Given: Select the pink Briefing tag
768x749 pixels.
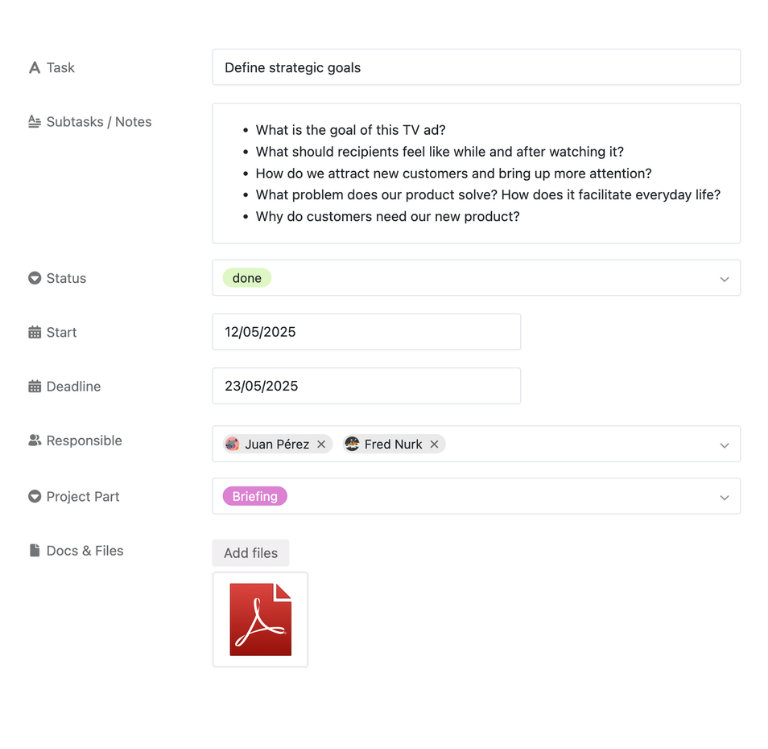Looking at the screenshot, I should (255, 496).
